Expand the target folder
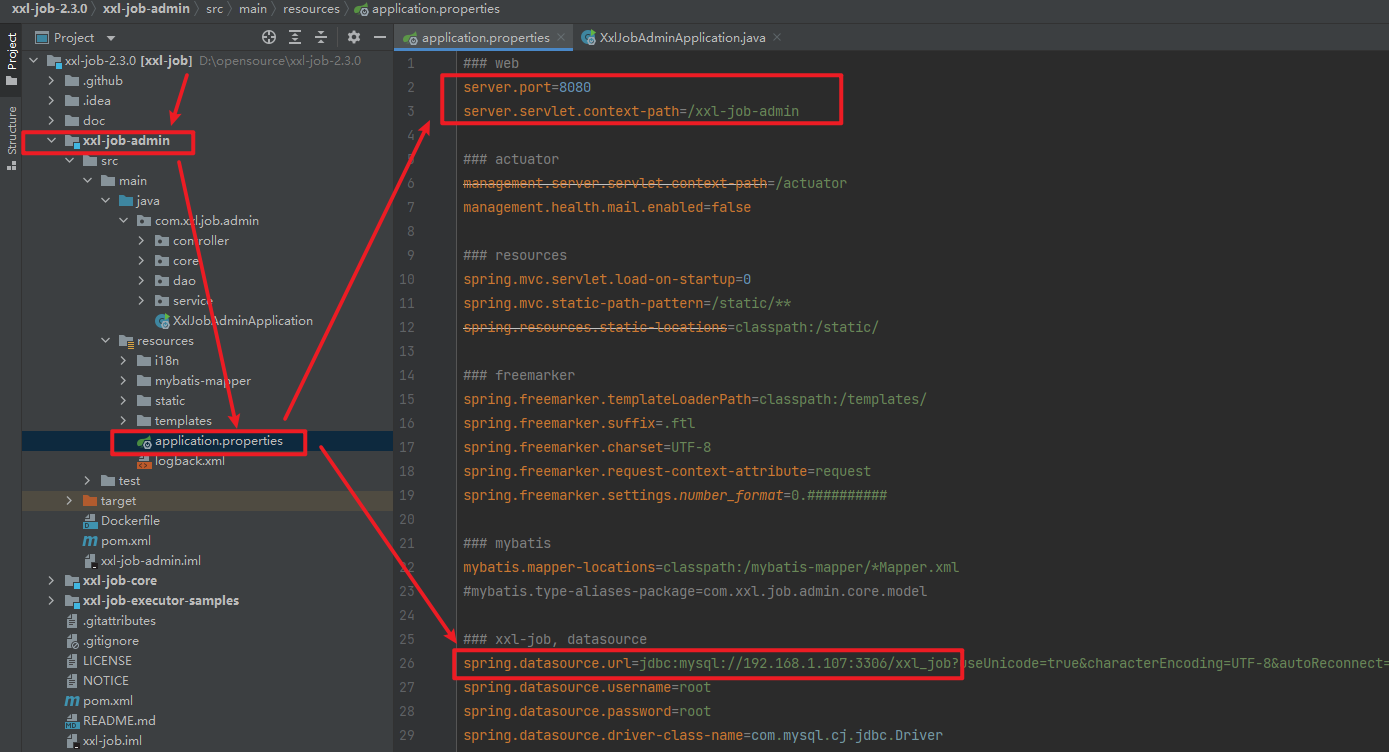Image resolution: width=1389 pixels, height=752 pixels. tap(69, 501)
